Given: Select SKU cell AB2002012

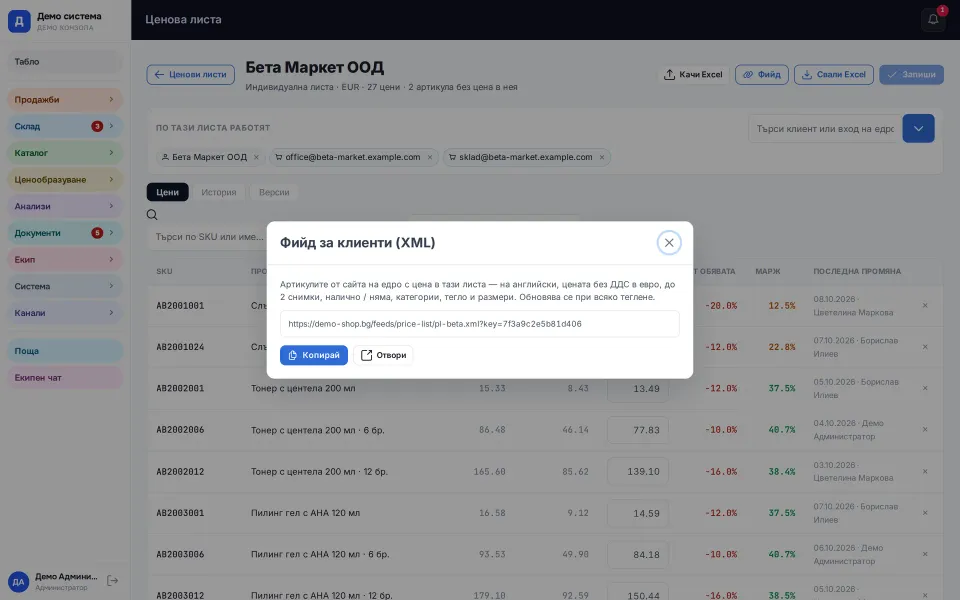Looking at the screenshot, I should (180, 471).
